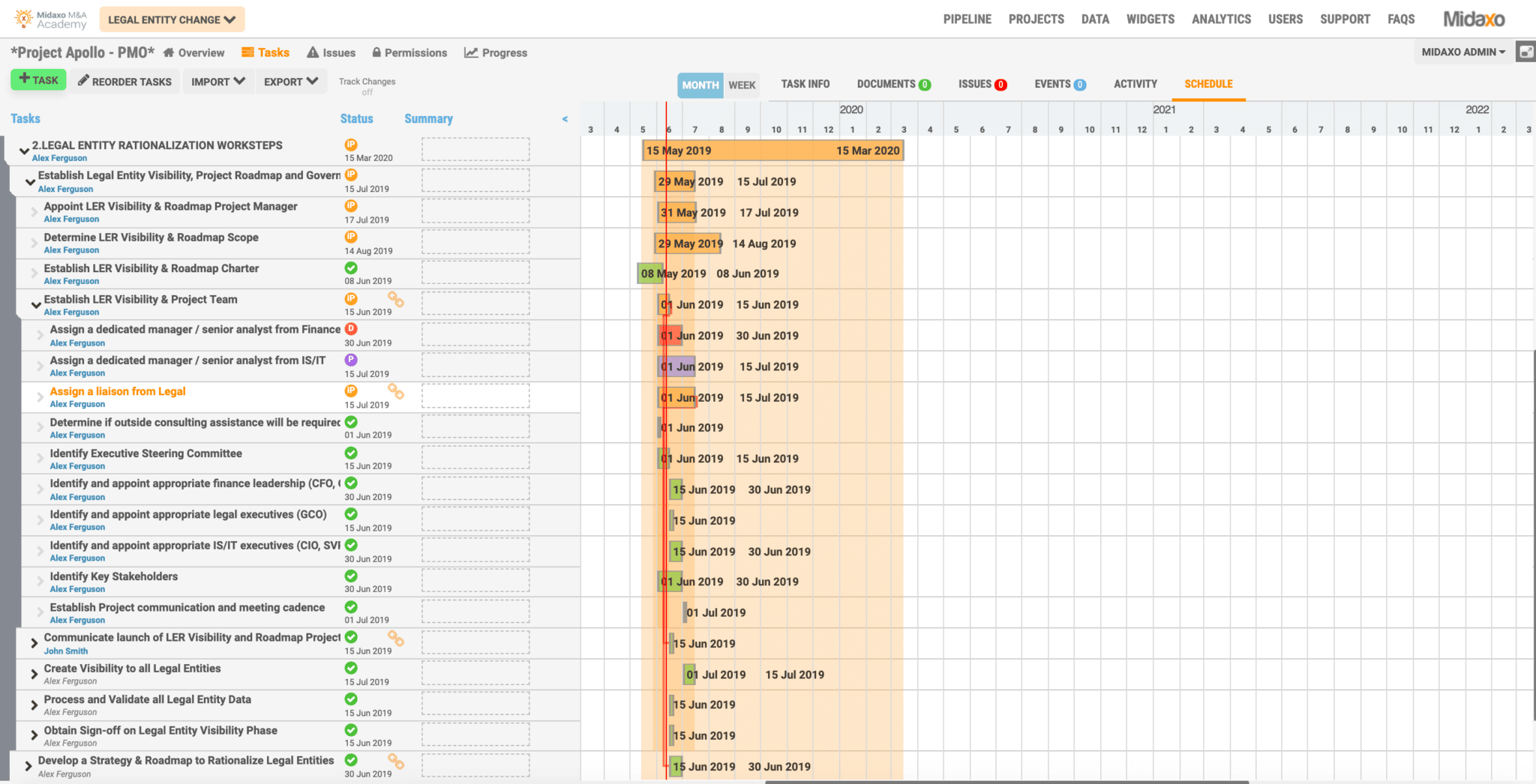The width and height of the screenshot is (1536, 784).
Task: Open the EVENTS tab
Action: (x=1060, y=84)
